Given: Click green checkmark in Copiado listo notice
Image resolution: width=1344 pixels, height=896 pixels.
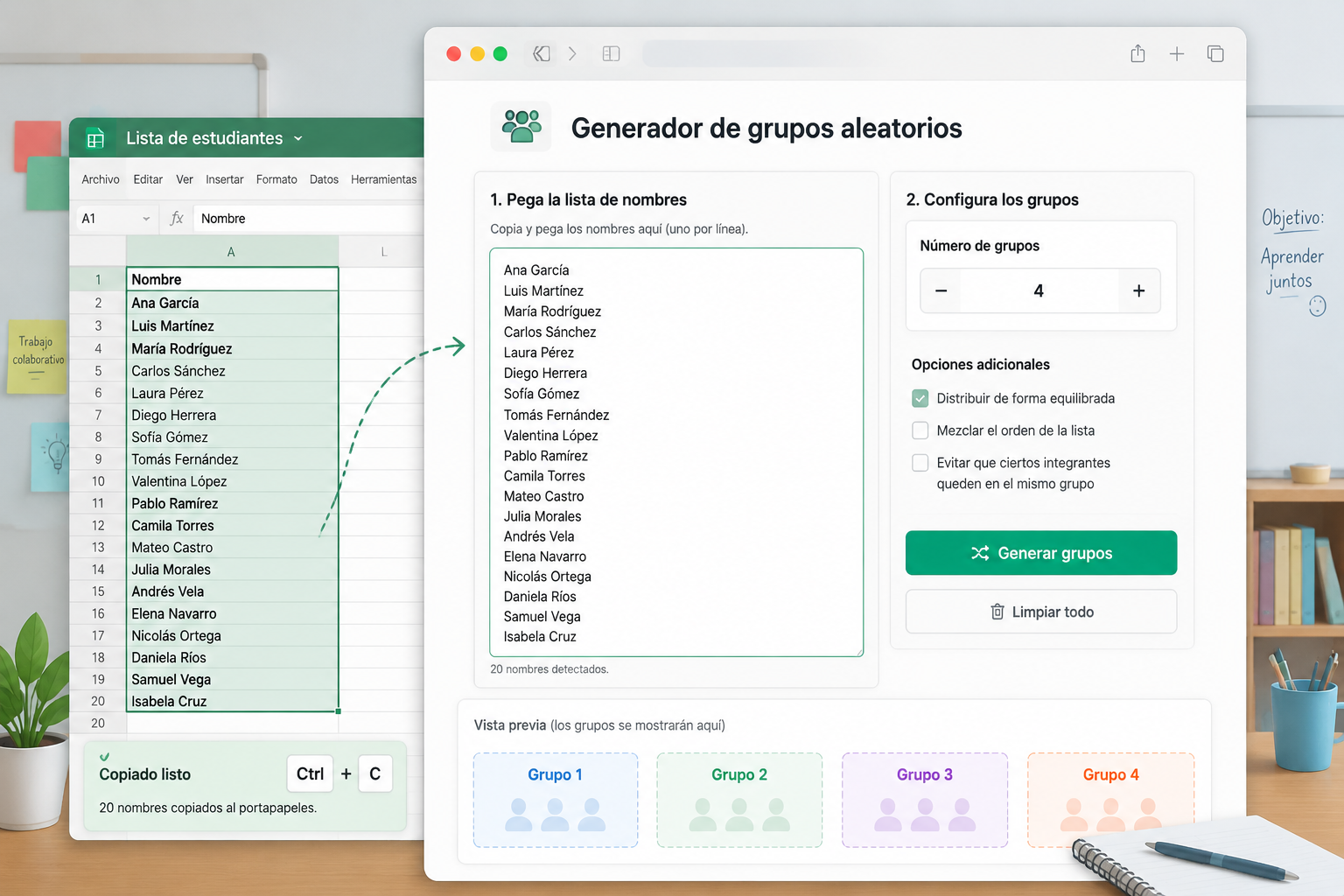Looking at the screenshot, I should pyautogui.click(x=105, y=757).
